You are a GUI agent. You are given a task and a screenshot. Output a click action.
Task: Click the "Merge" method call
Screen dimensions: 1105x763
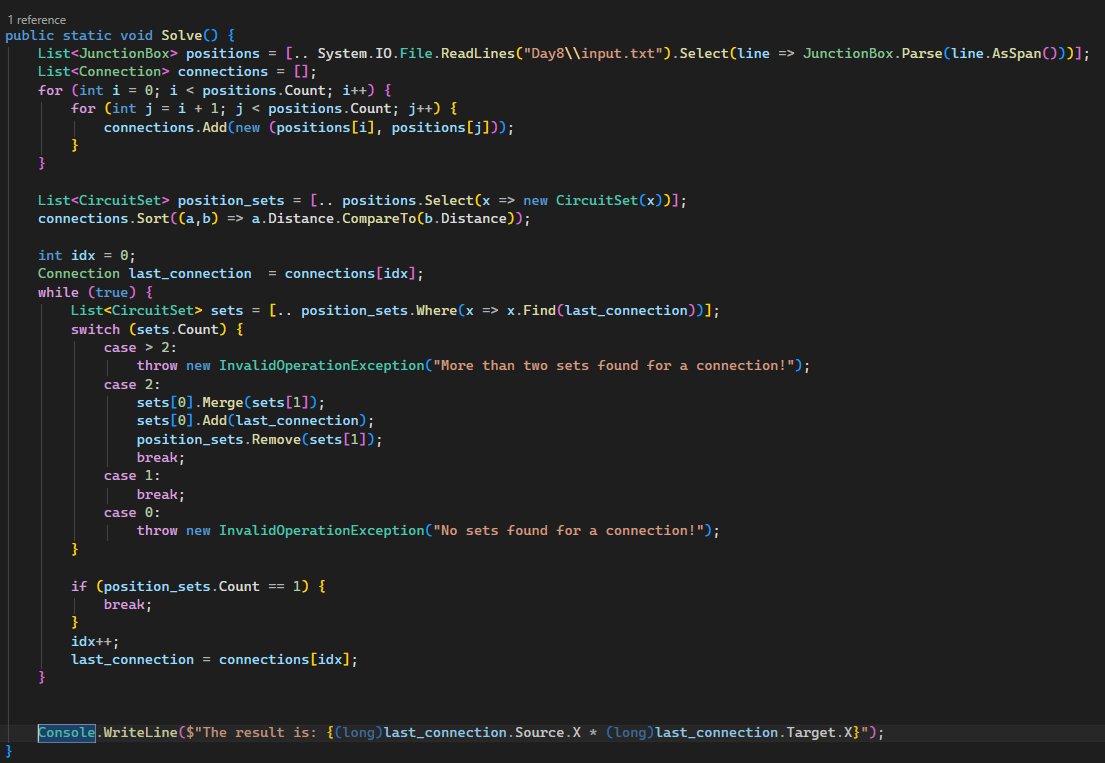click(x=223, y=402)
